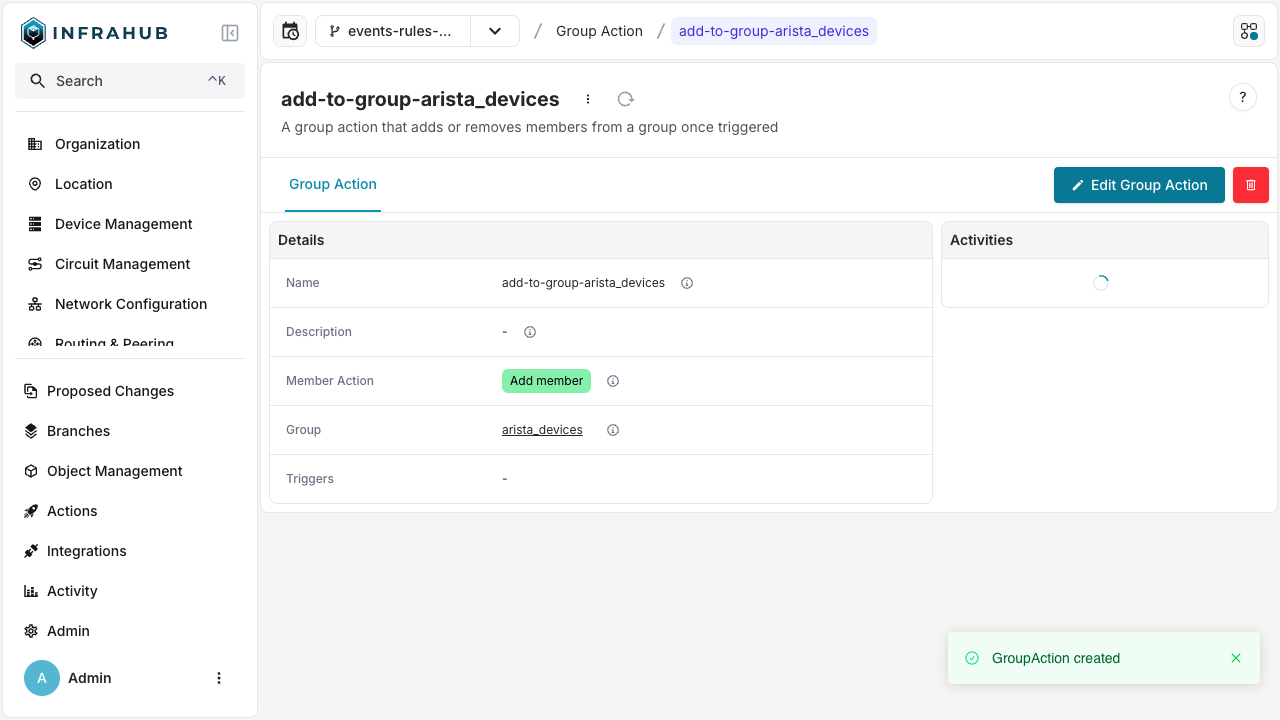
Task: Switch to the Group Action tab
Action: 333,184
